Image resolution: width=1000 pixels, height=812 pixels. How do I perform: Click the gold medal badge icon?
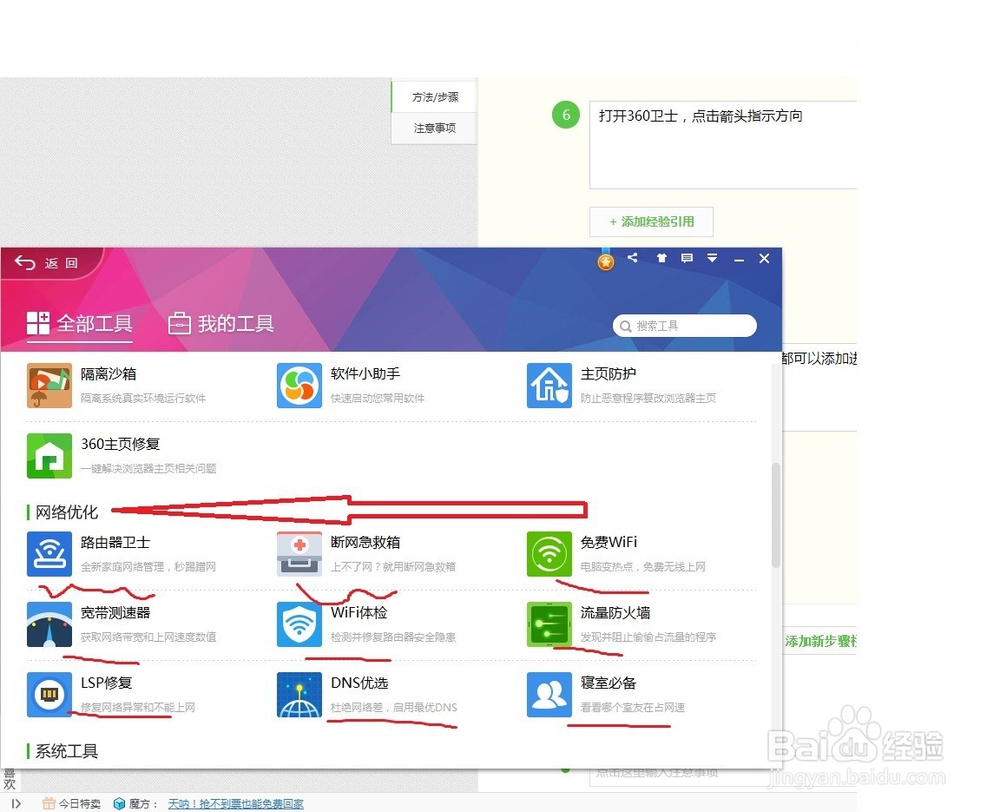click(x=606, y=260)
